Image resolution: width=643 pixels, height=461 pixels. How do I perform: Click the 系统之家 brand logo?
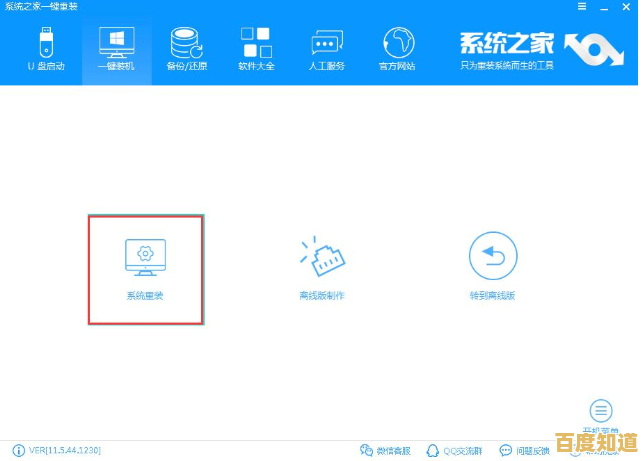(541, 50)
